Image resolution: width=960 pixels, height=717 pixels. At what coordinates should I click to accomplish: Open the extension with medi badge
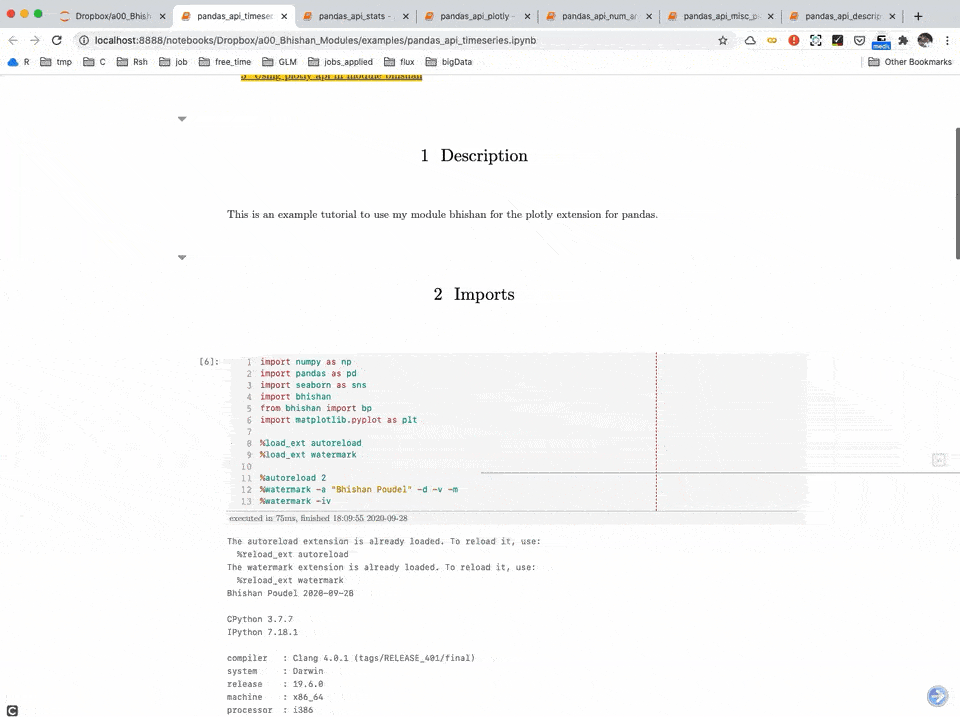[x=881, y=42]
